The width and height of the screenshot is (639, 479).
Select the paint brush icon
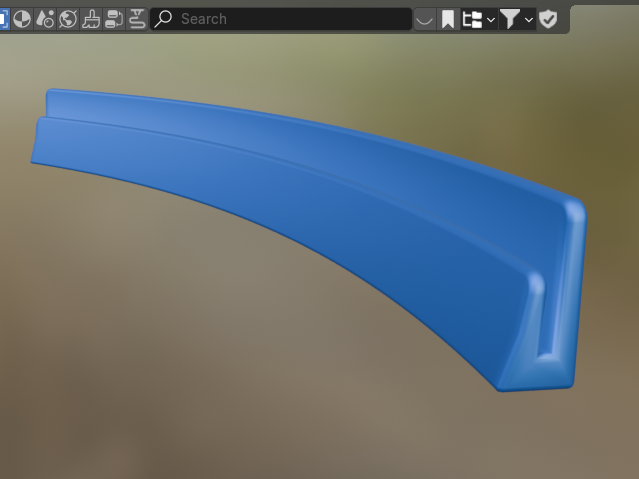[x=91, y=18]
